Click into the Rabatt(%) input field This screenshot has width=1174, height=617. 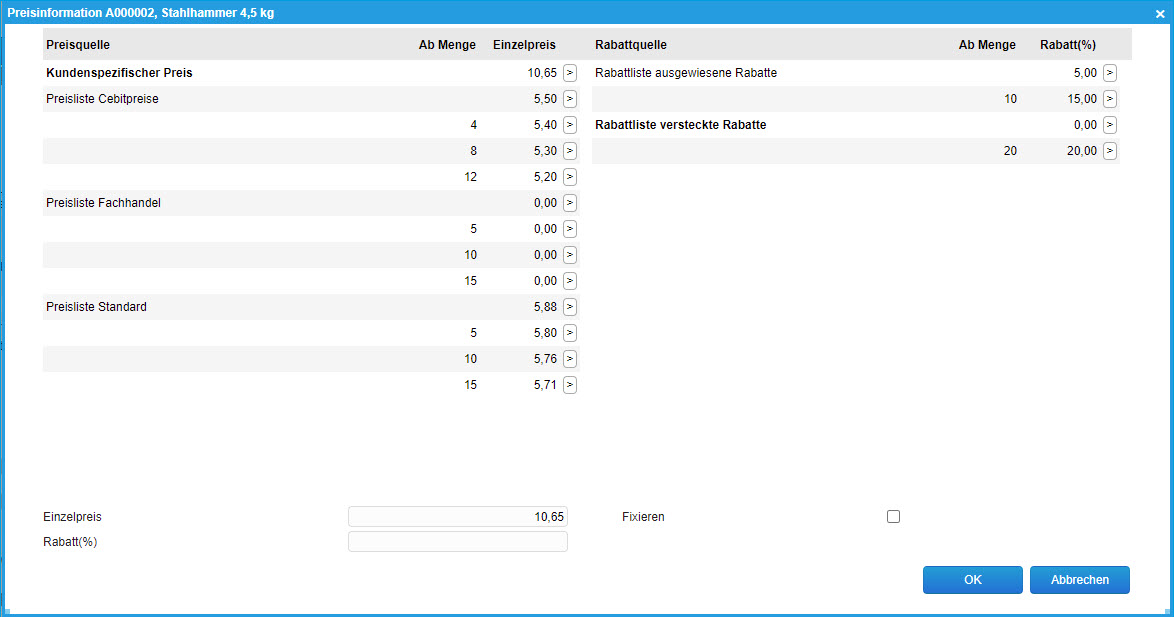pyautogui.click(x=457, y=542)
